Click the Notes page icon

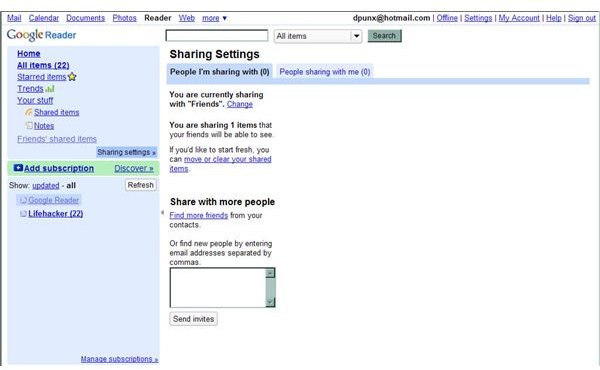29,125
